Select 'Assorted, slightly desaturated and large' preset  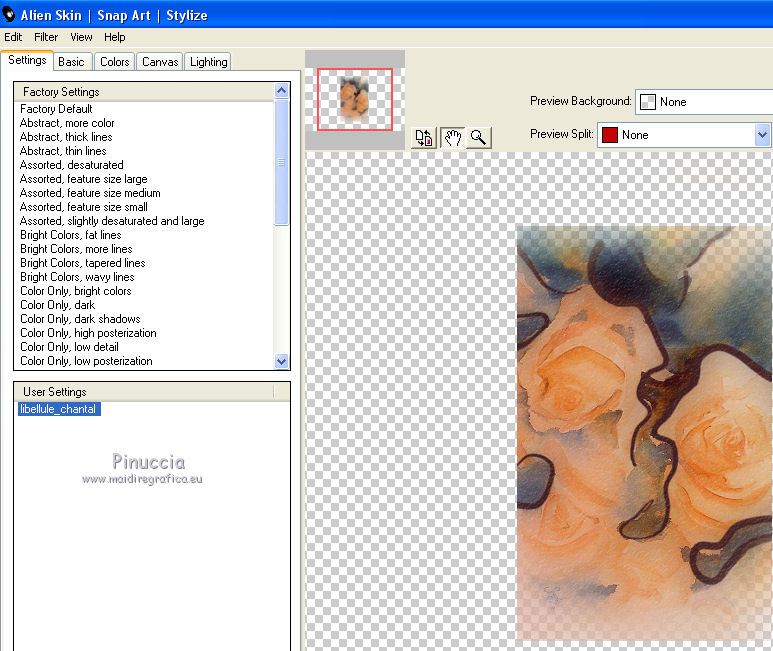click(x=112, y=221)
